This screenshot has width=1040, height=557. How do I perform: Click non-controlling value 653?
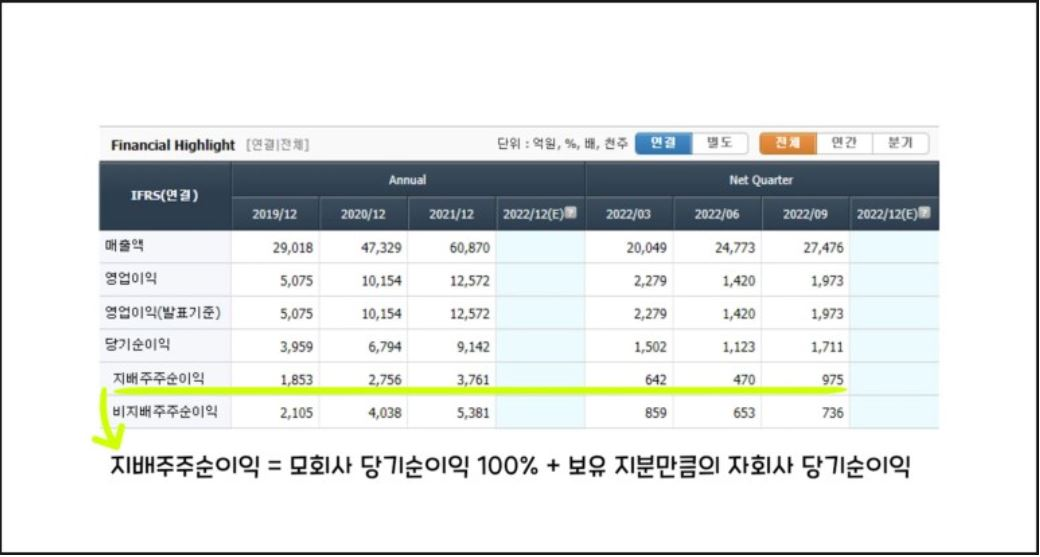tap(744, 414)
